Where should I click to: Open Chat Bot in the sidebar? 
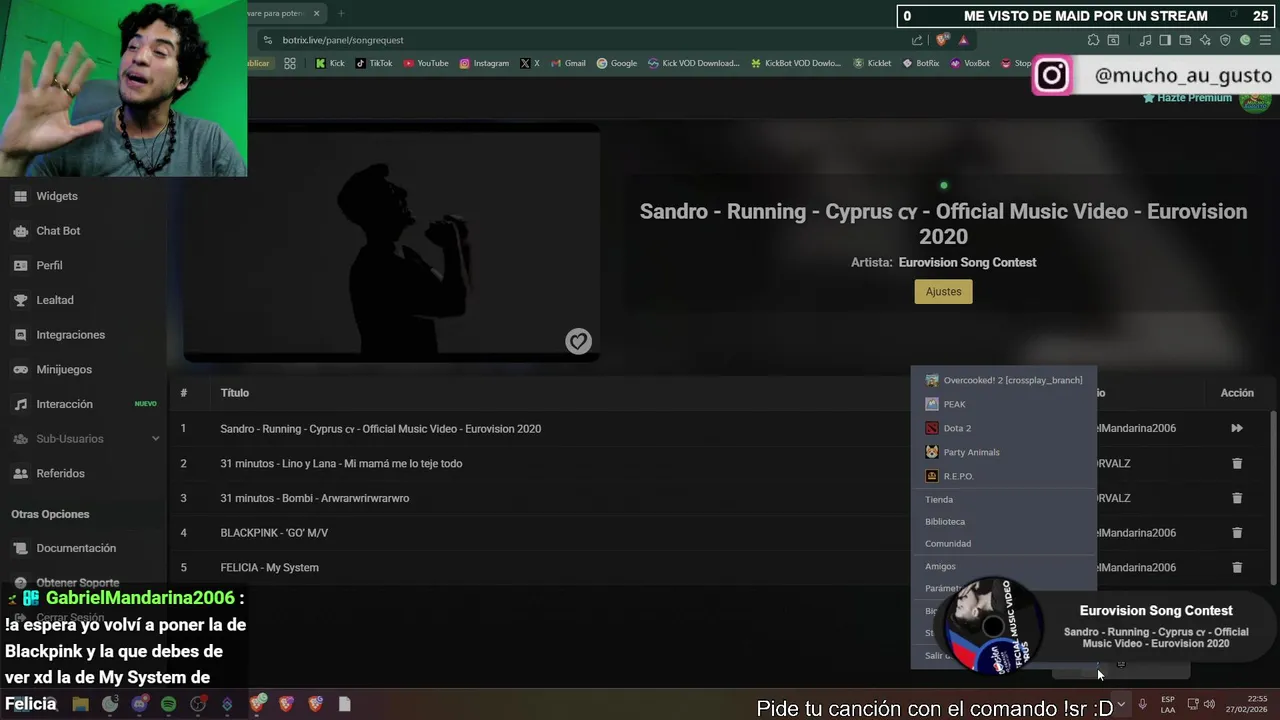point(58,231)
